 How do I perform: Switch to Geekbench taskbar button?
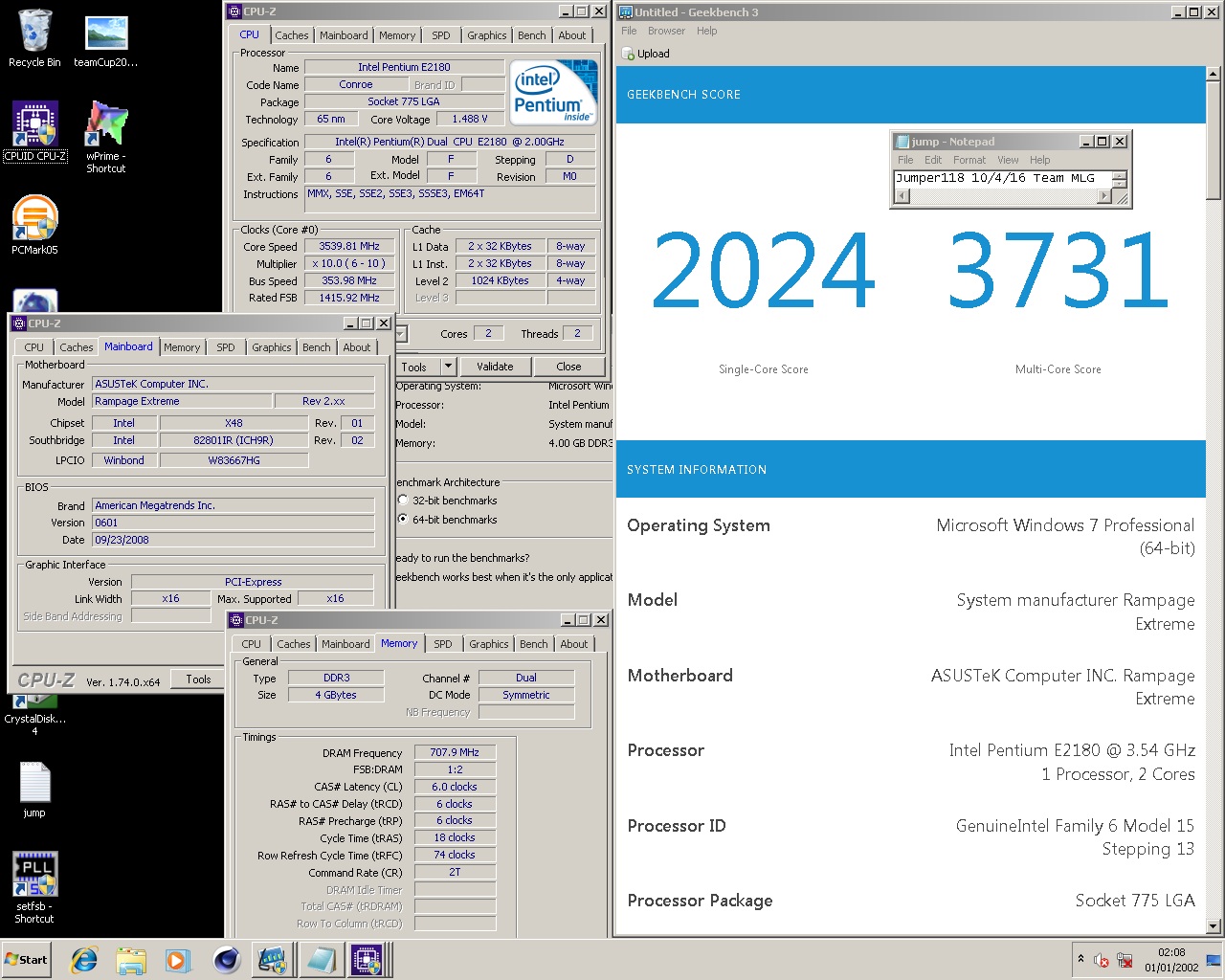(273, 959)
